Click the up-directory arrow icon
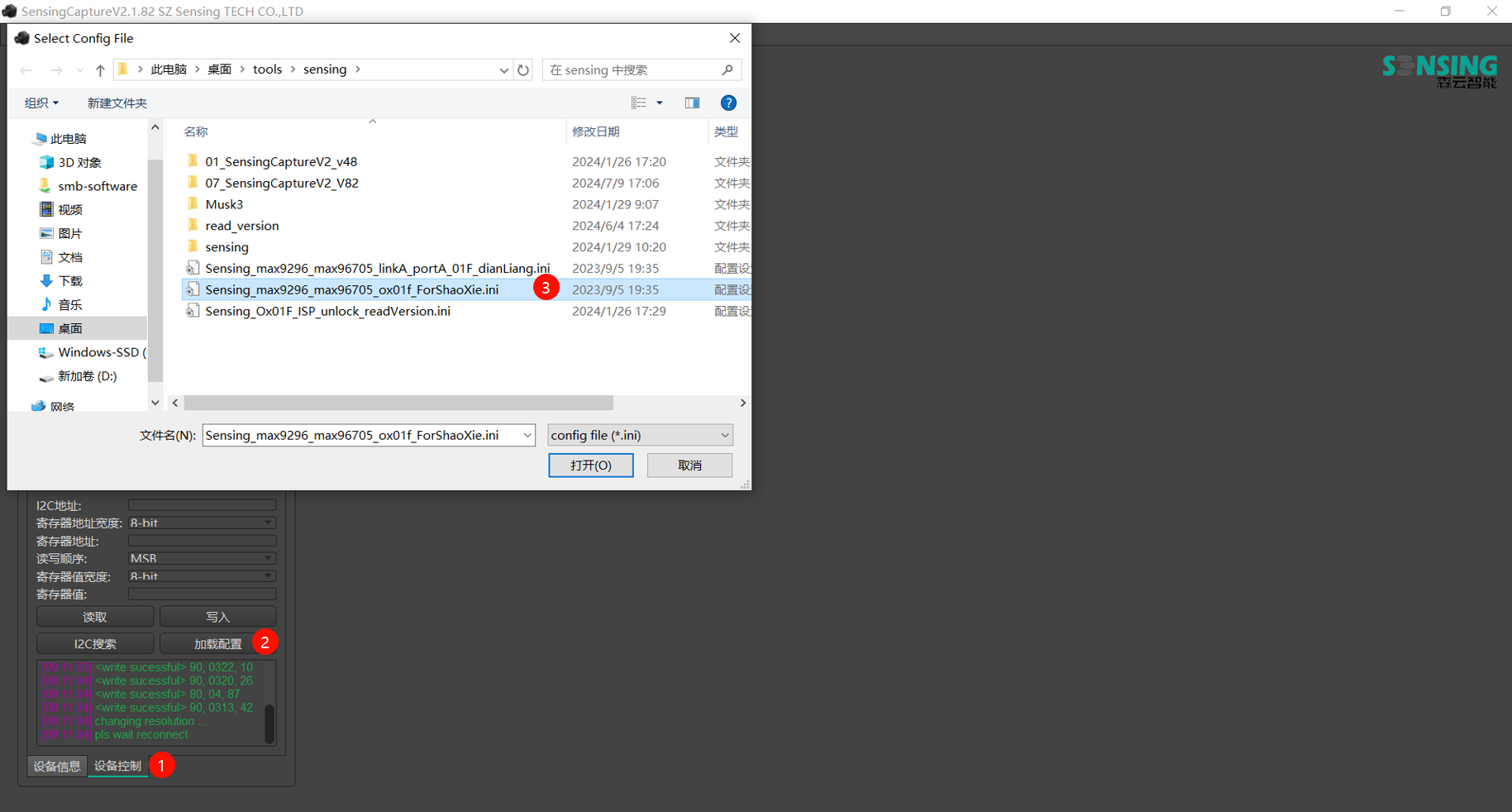This screenshot has width=1512, height=812. click(100, 70)
